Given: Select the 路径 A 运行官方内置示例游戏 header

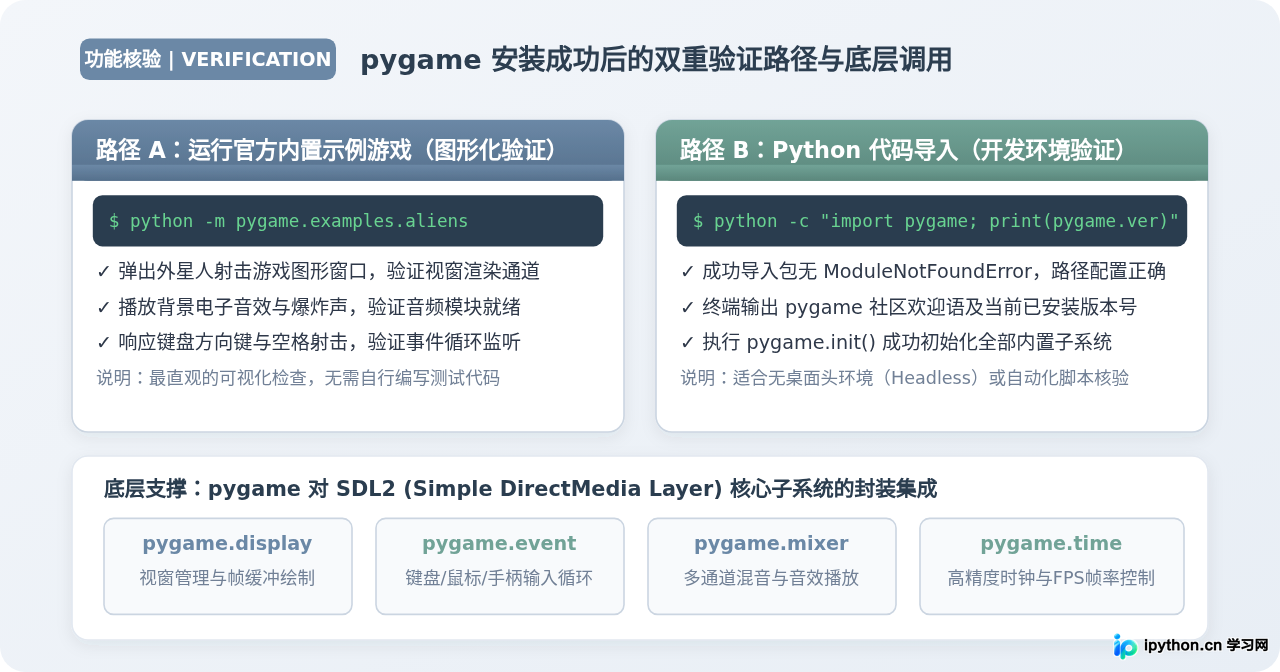Looking at the screenshot, I should [348, 150].
